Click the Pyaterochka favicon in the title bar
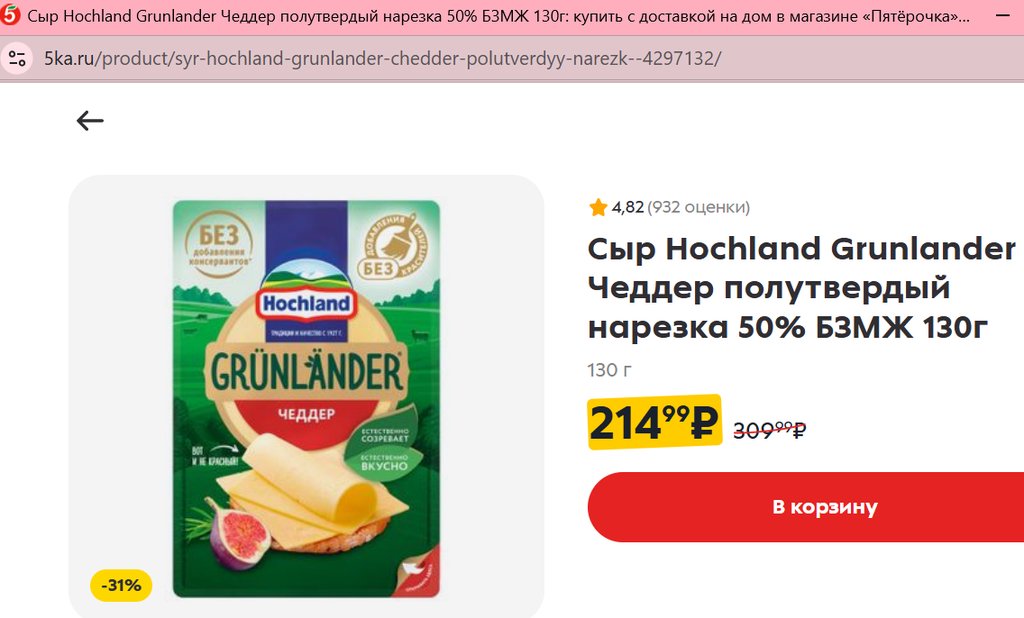The width and height of the screenshot is (1024, 618). [10, 14]
